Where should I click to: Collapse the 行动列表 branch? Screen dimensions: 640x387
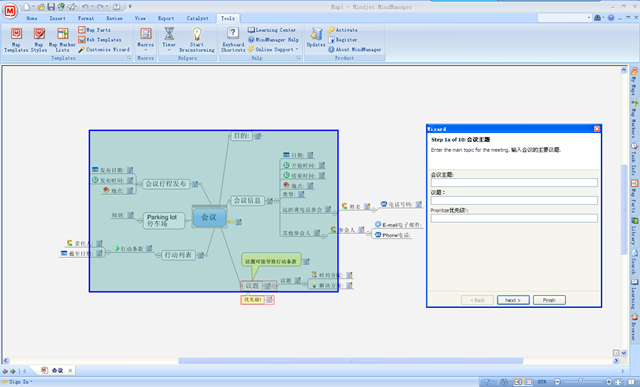[x=158, y=255]
